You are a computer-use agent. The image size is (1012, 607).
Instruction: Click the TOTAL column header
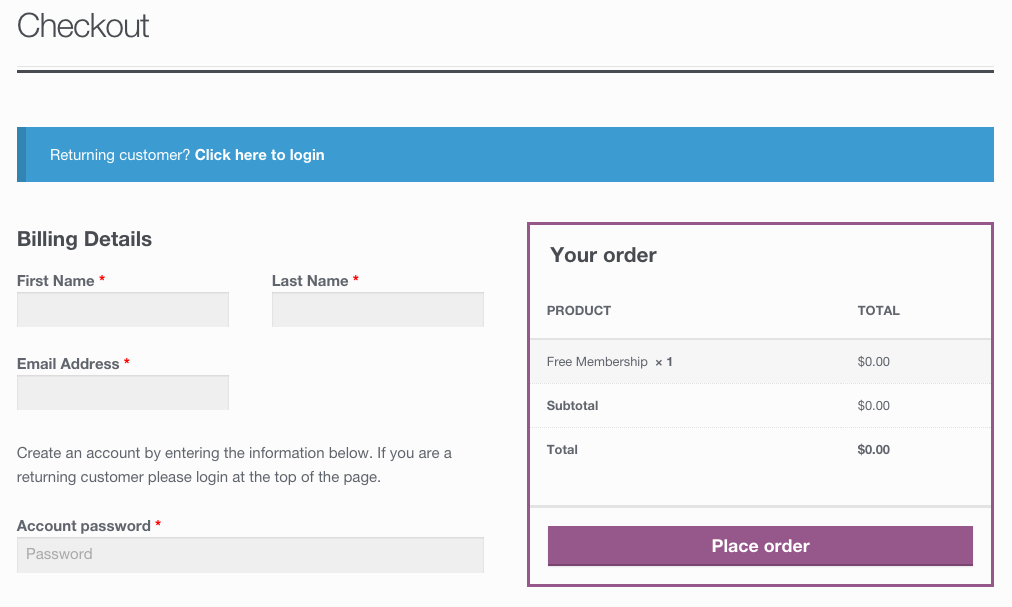click(878, 311)
